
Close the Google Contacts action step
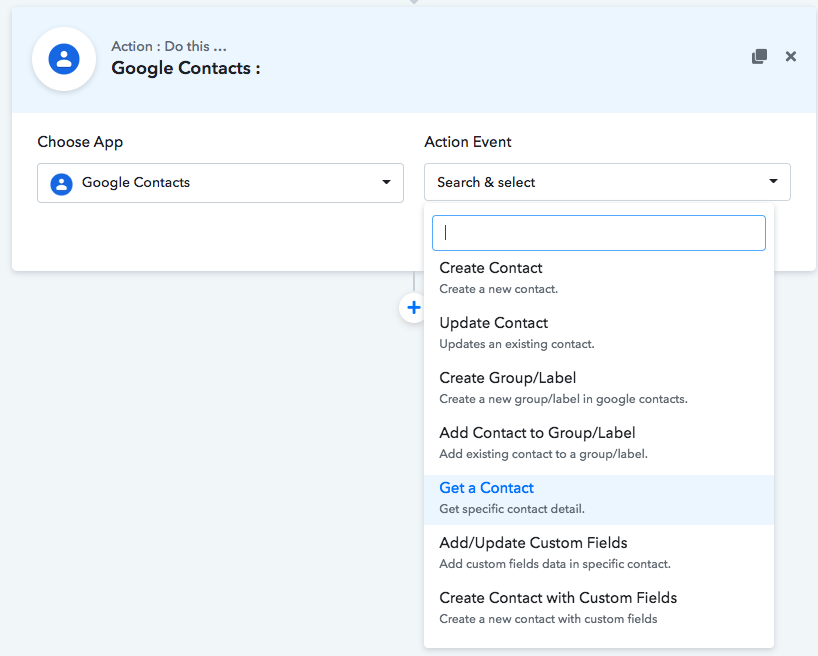coord(791,57)
